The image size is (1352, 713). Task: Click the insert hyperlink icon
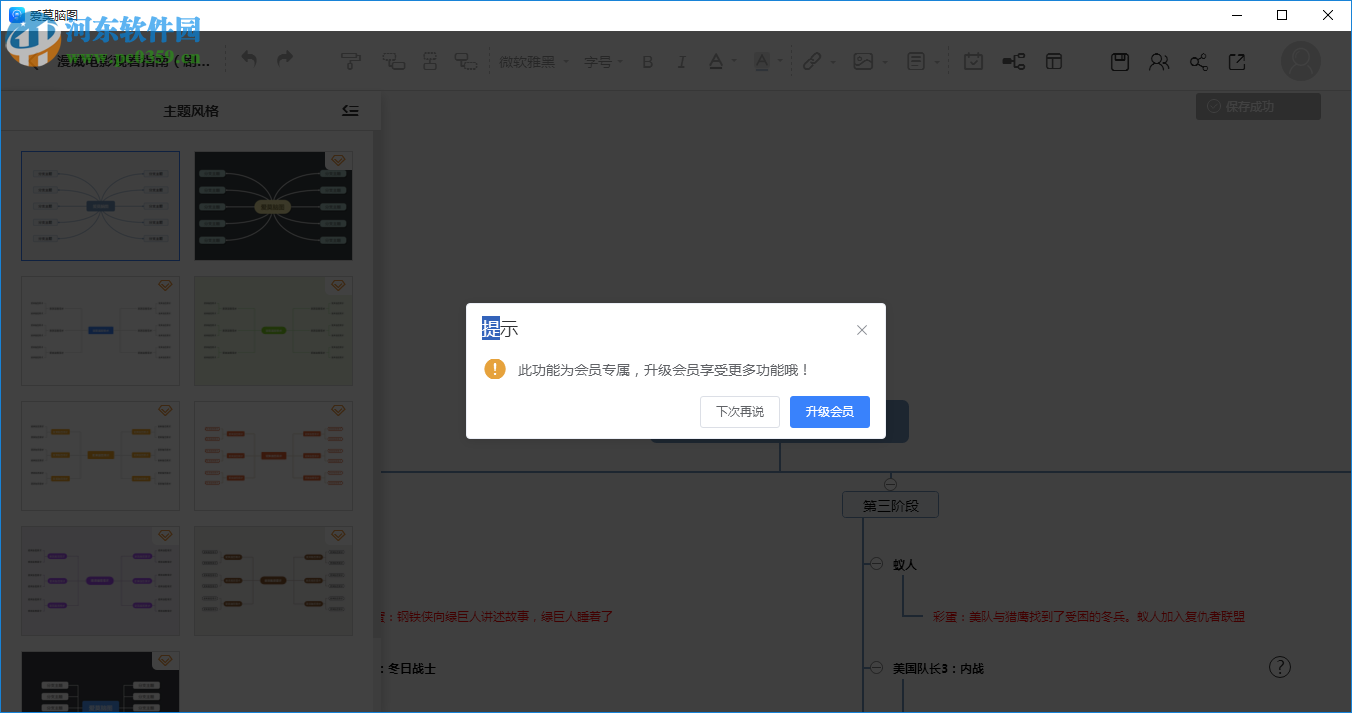tap(812, 60)
